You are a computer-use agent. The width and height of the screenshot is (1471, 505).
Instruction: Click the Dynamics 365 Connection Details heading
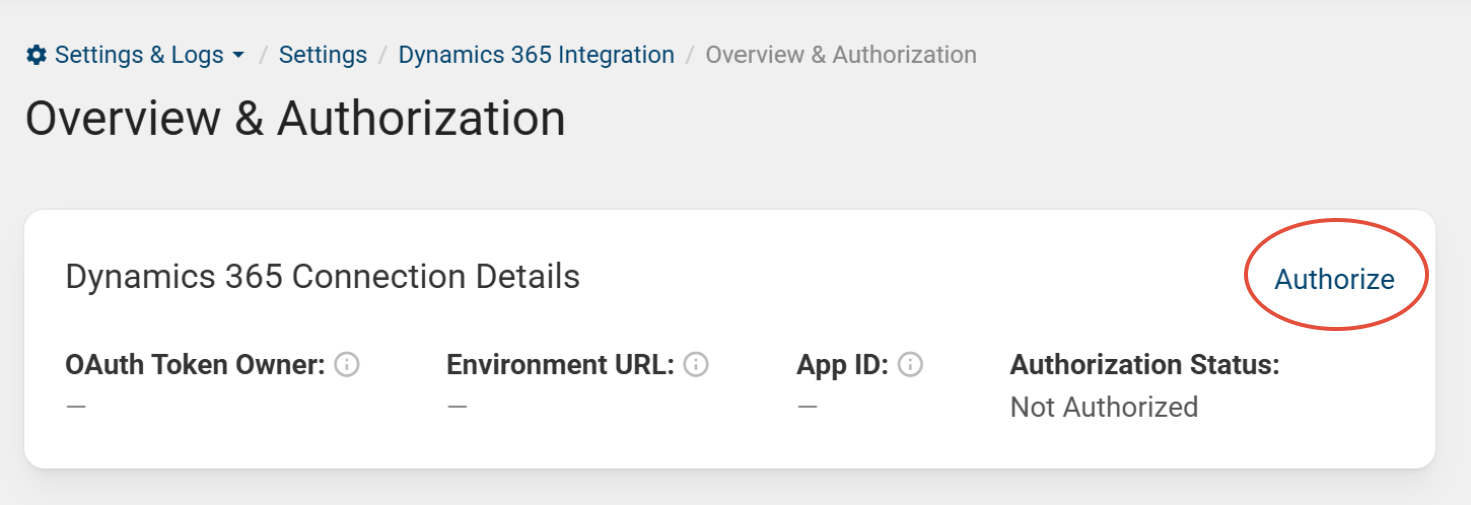pos(323,276)
